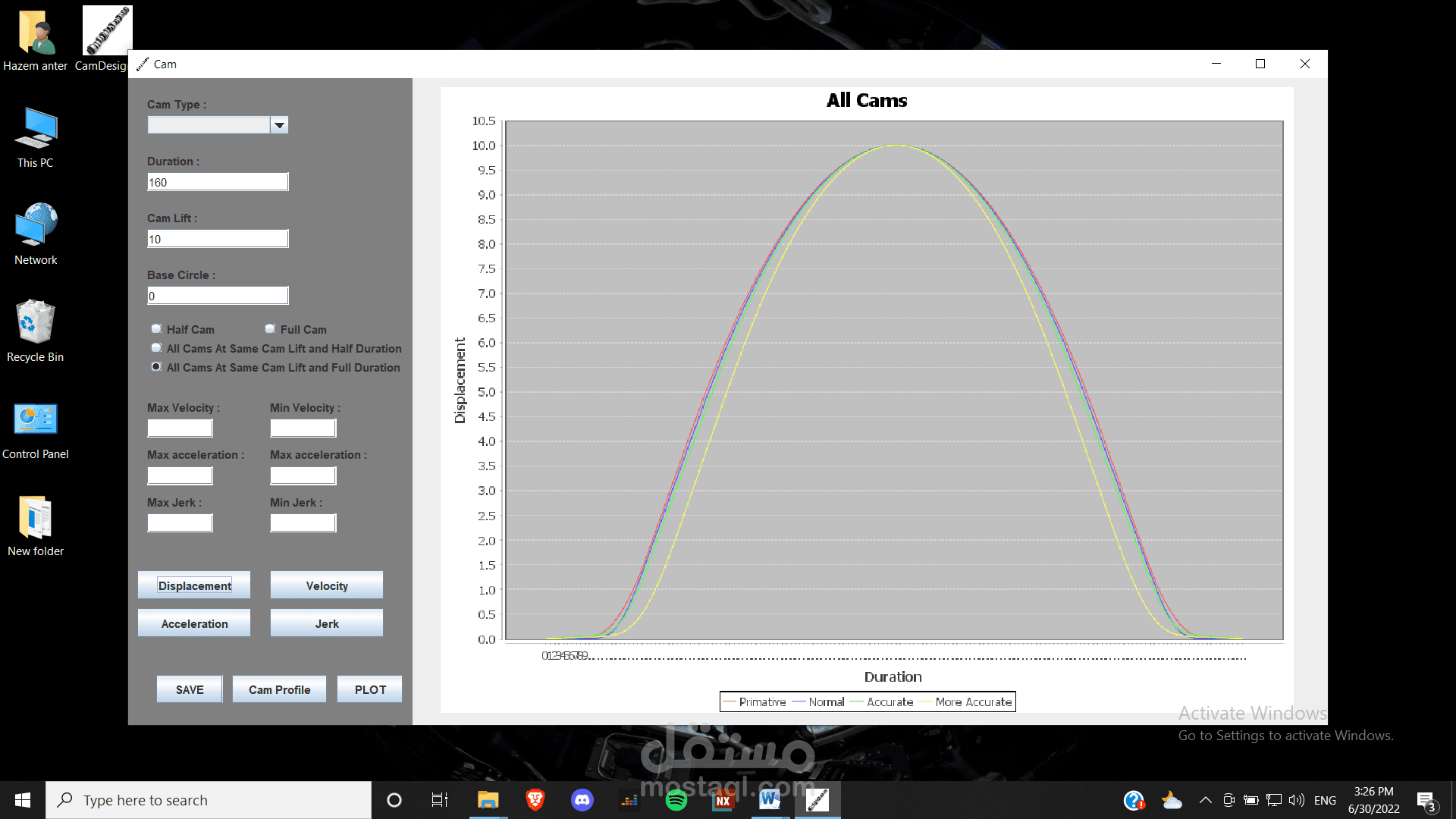Minimize the Cam window
The width and height of the screenshot is (1456, 819).
(x=1216, y=64)
